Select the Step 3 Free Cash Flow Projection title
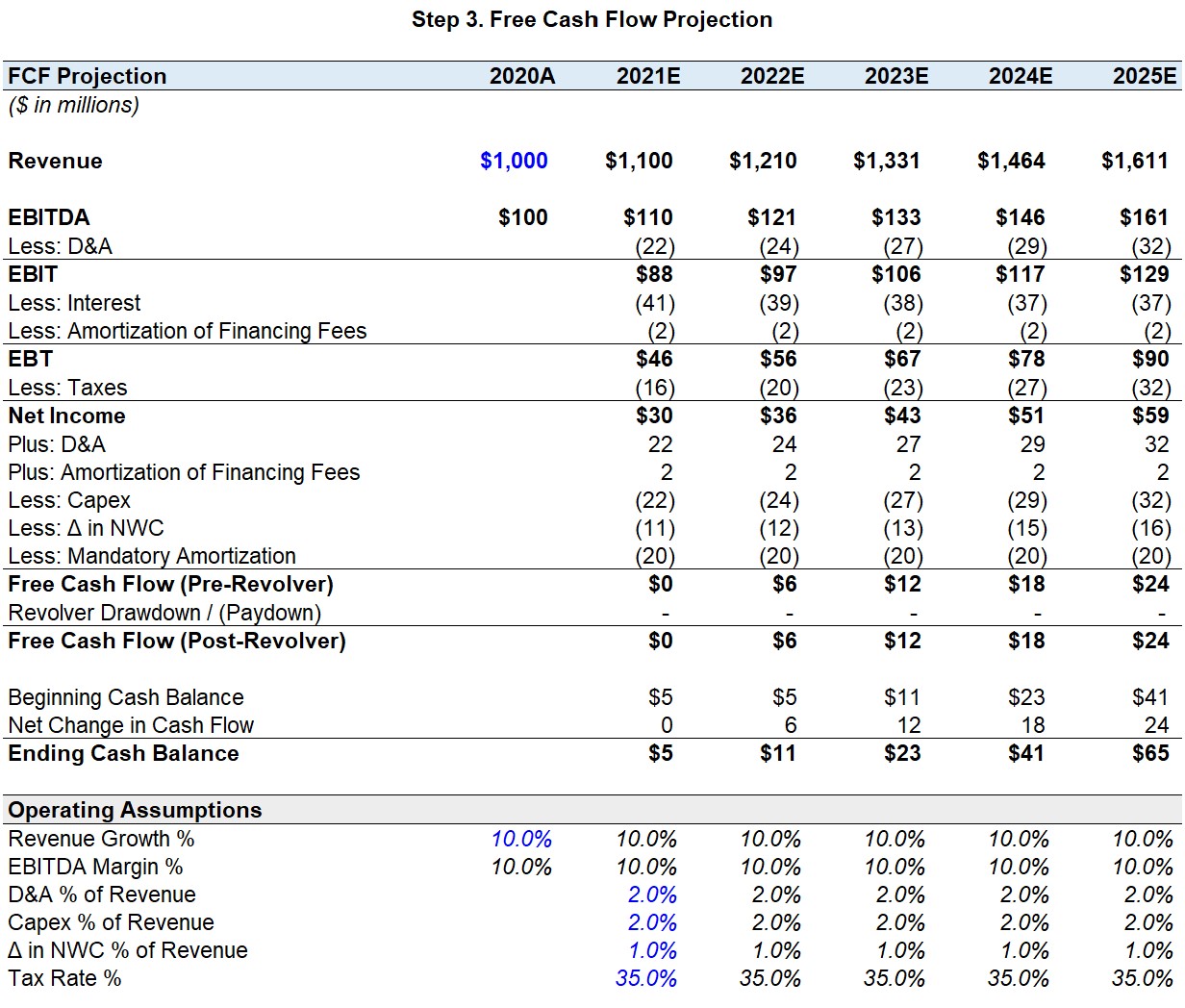Image resolution: width=1185 pixels, height=1008 pixels. pyautogui.click(x=592, y=19)
